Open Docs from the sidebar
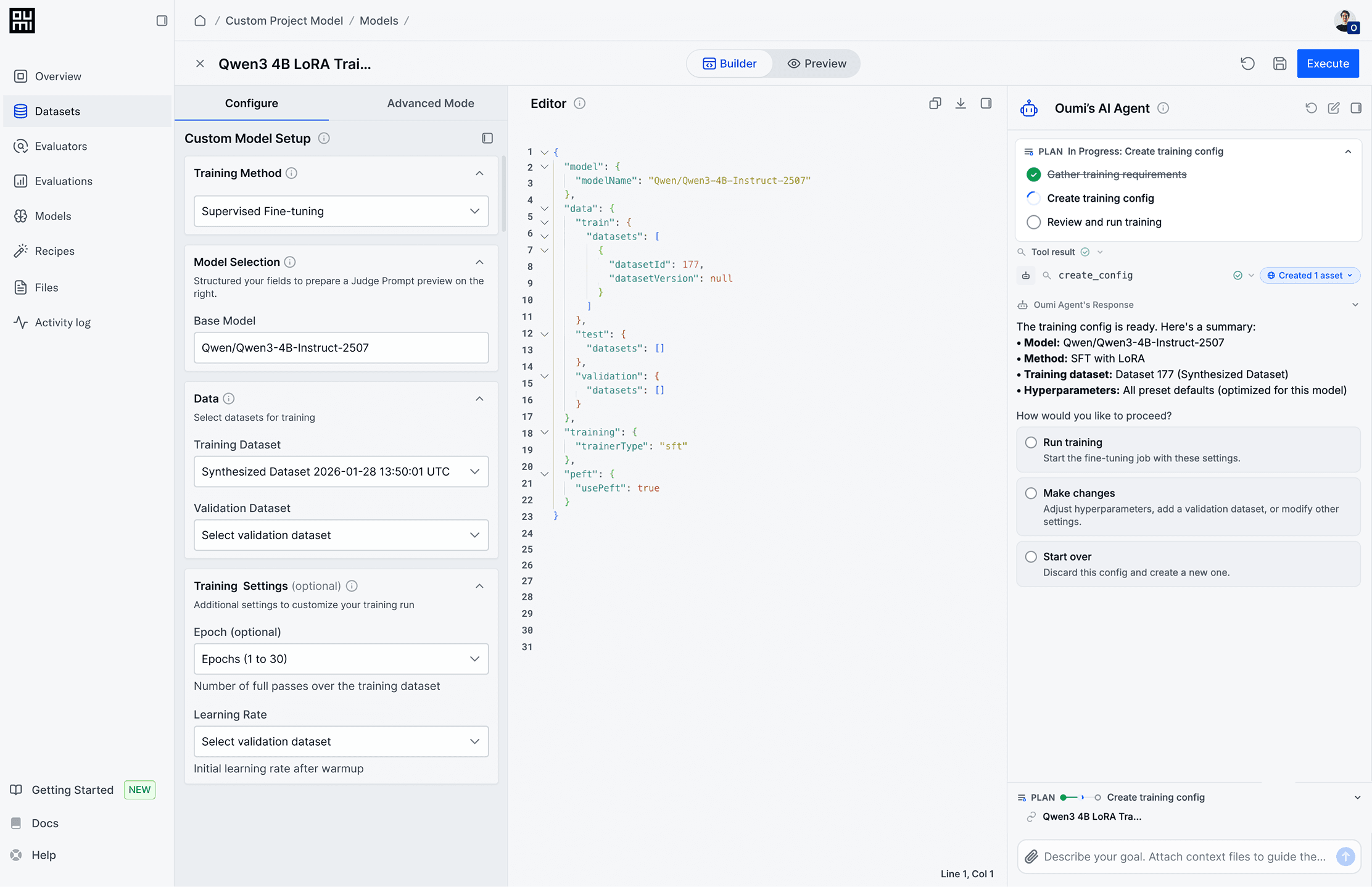This screenshot has width=1372, height=887. (x=44, y=823)
